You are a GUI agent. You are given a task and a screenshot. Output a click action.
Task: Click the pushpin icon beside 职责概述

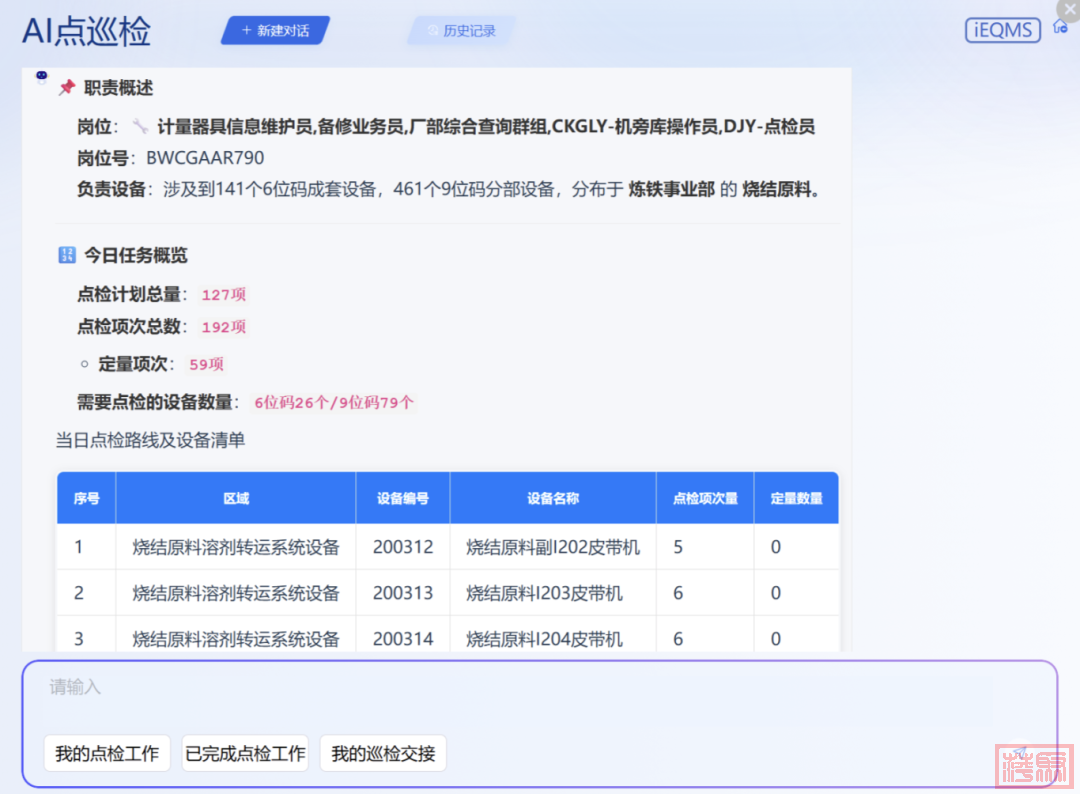click(x=67, y=88)
